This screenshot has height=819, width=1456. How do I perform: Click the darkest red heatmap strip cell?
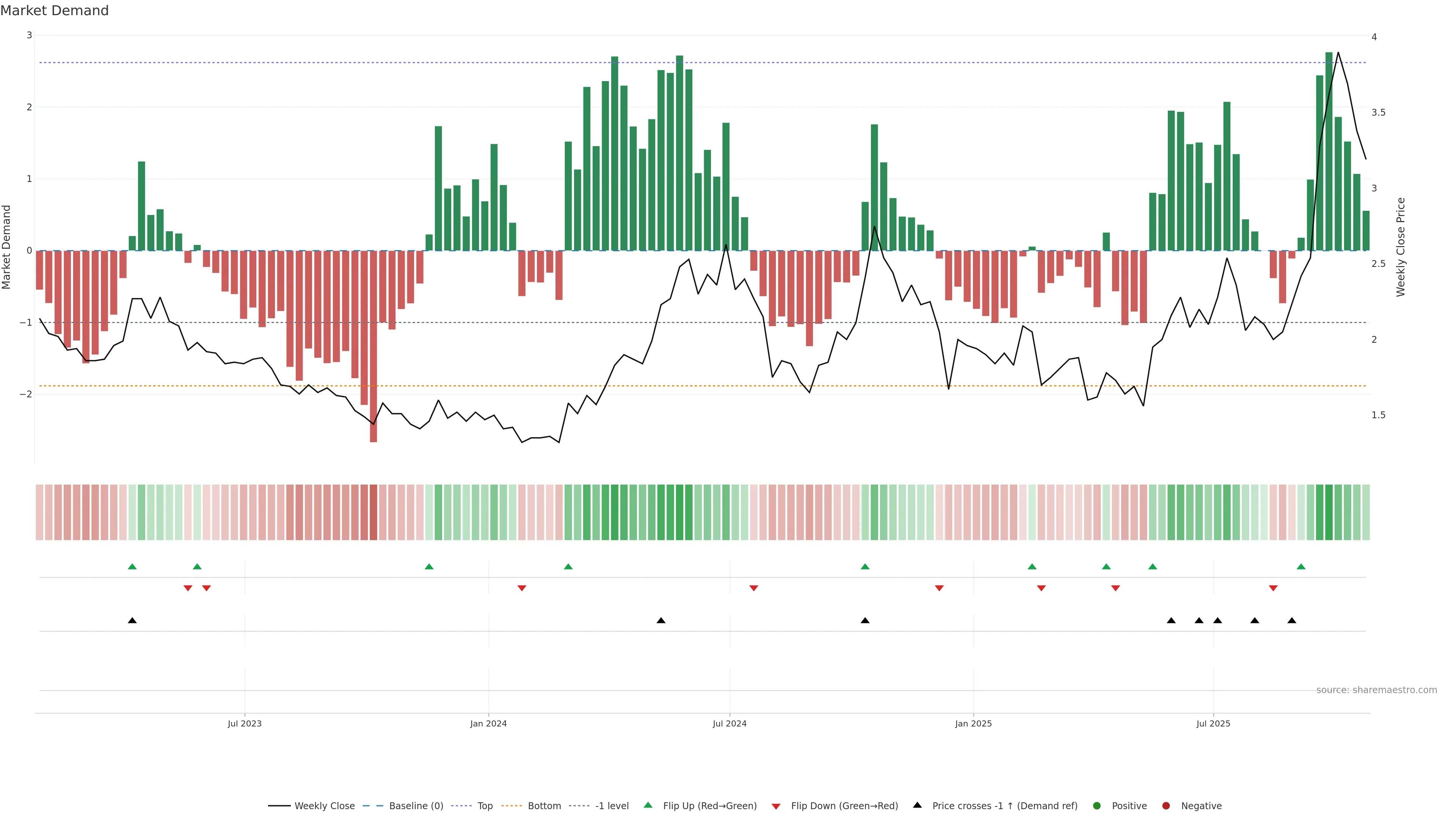373,512
